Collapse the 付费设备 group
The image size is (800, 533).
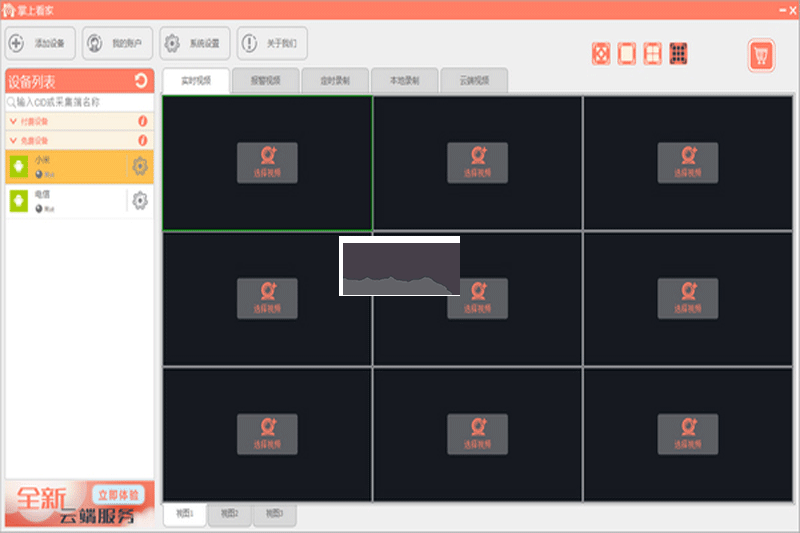coord(12,121)
